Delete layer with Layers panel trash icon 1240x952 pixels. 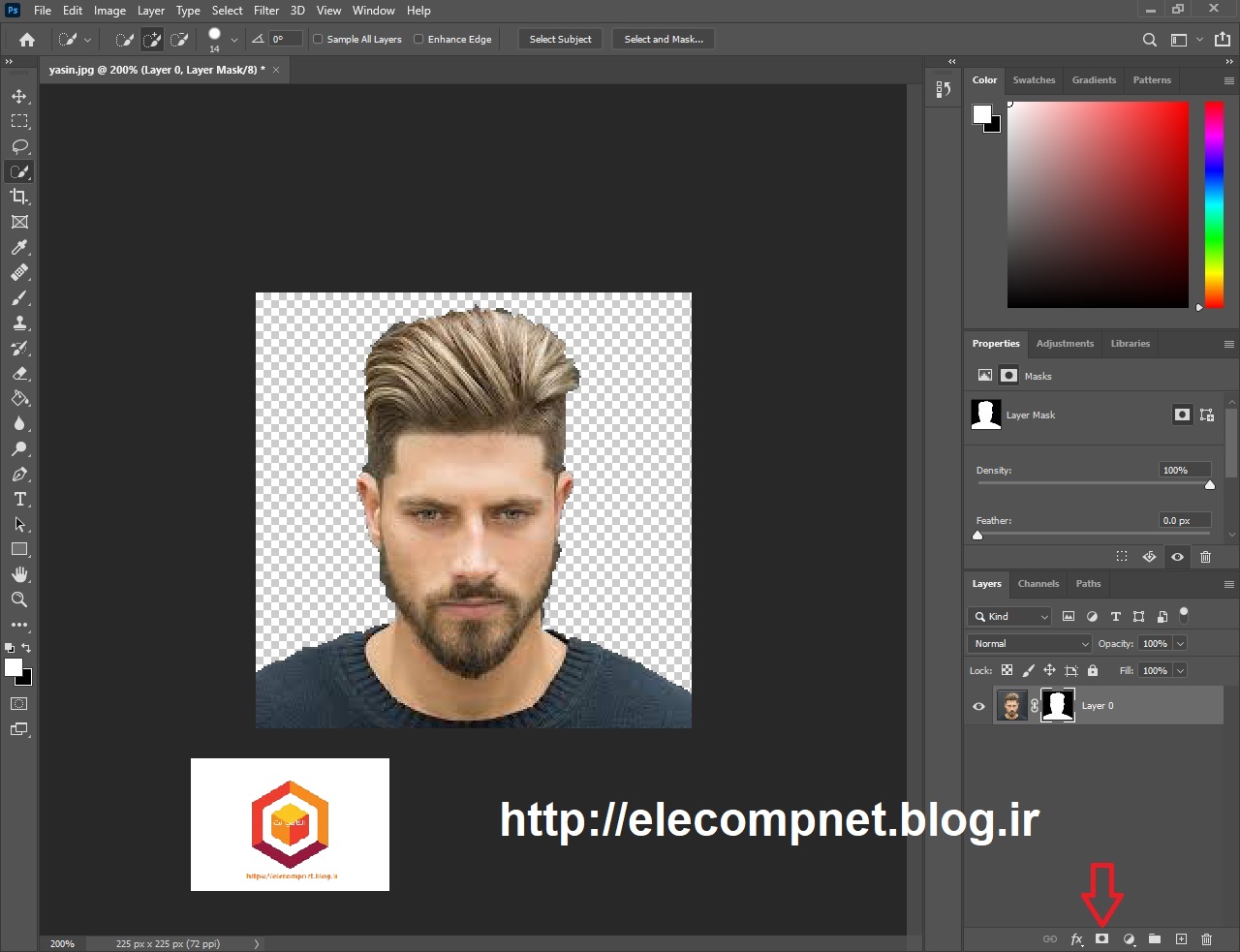(1206, 938)
